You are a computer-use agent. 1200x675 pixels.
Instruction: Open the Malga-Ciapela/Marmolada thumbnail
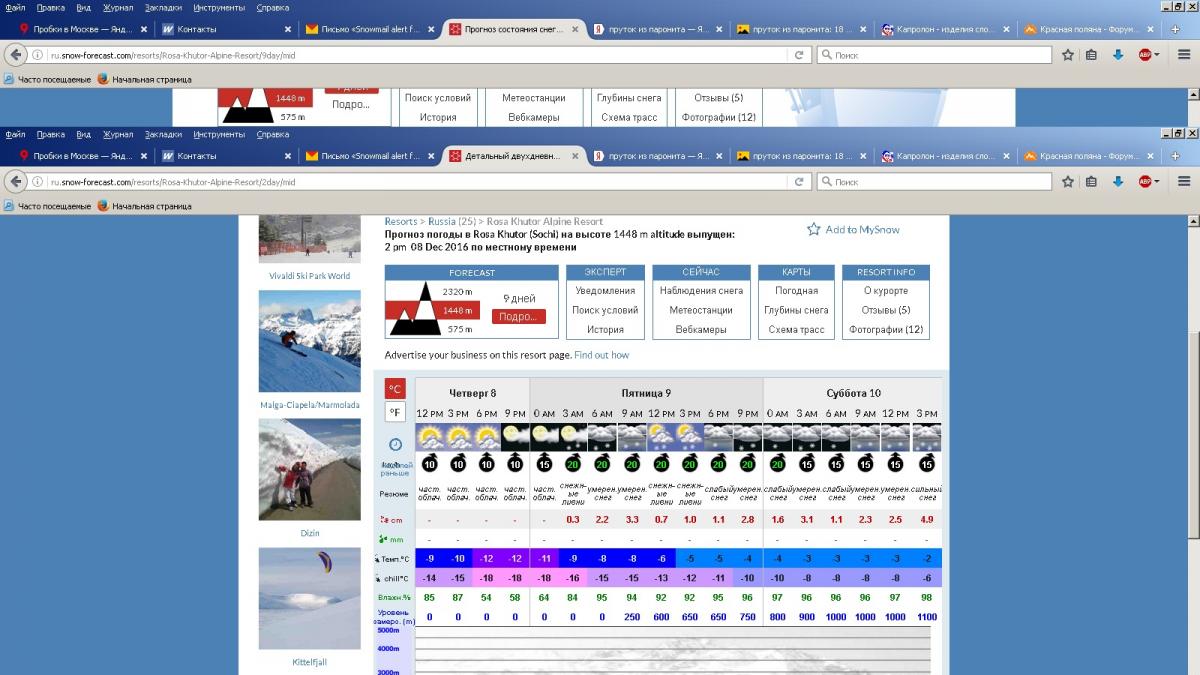click(310, 341)
